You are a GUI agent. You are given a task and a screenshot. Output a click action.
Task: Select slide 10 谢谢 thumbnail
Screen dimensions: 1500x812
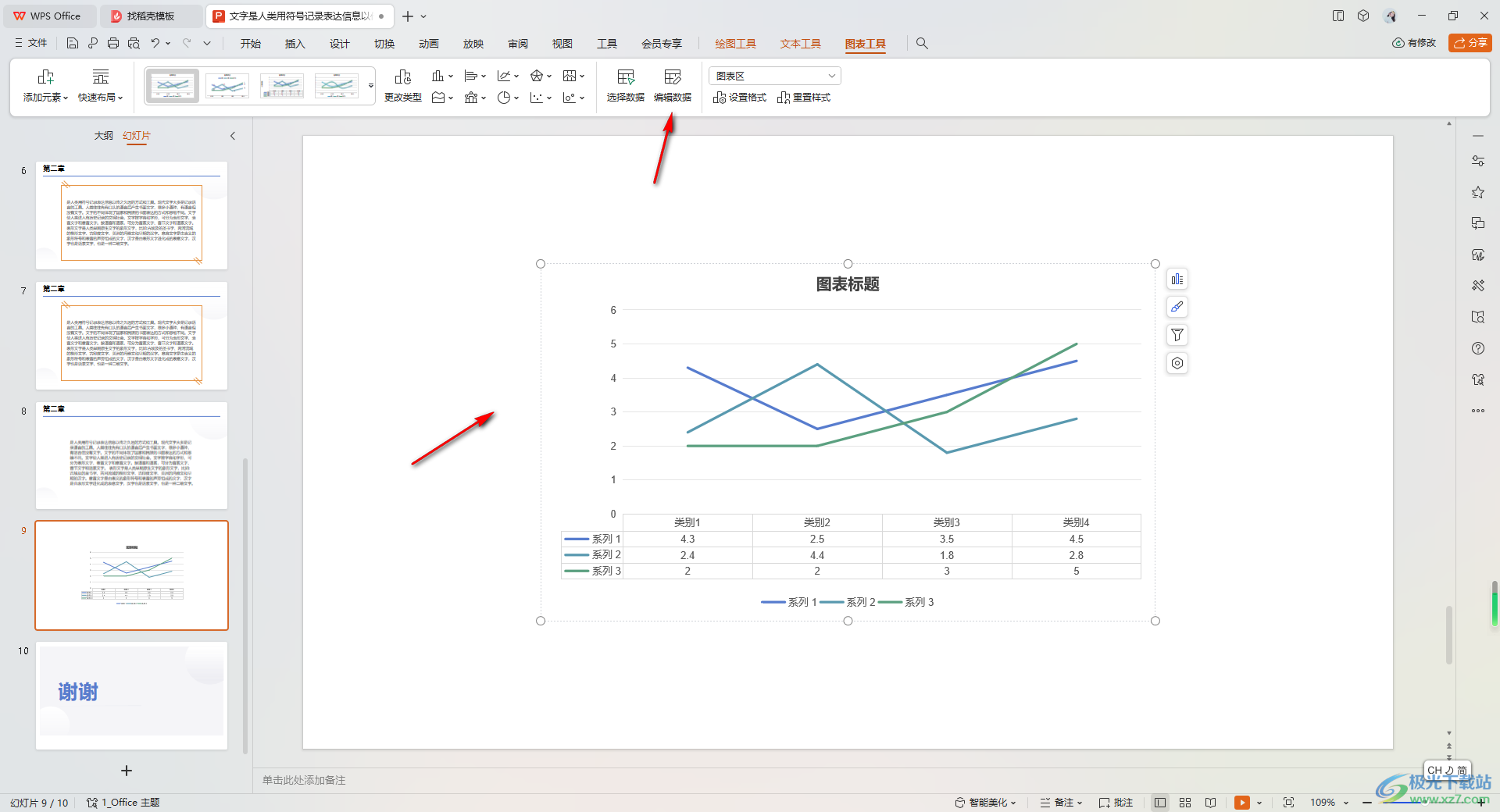131,696
